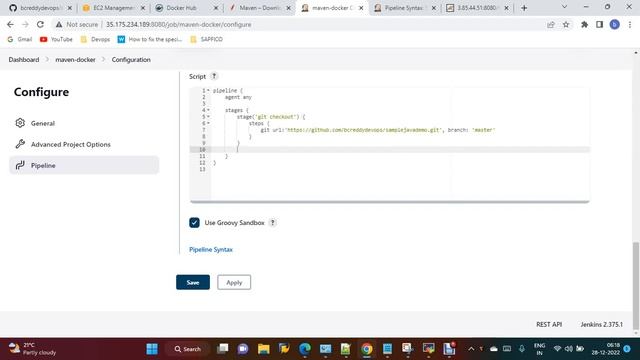Collapse pipeline block at line 1
Viewport: 640px width, 360px height.
[208, 90]
